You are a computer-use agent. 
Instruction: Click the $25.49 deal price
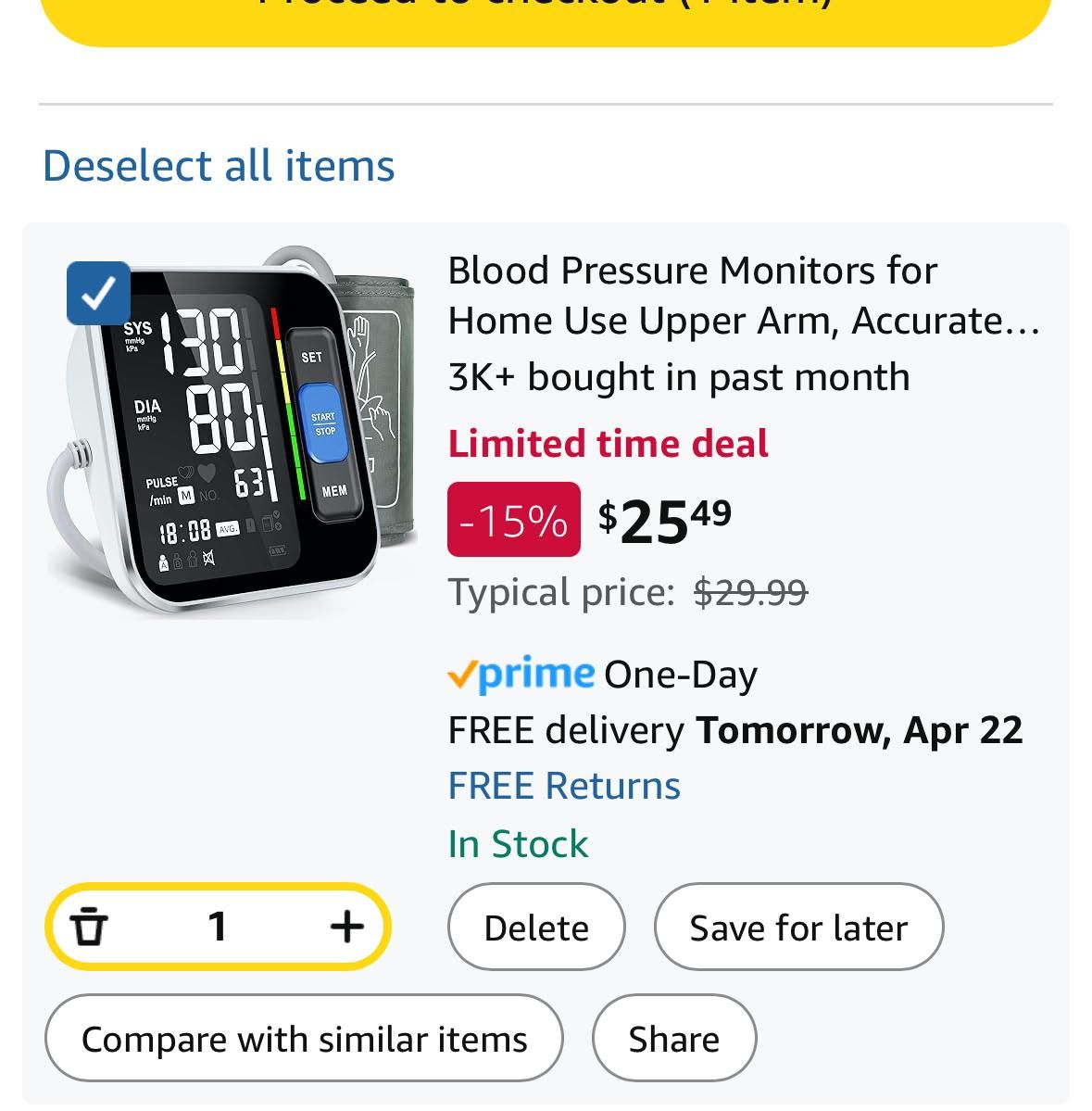[664, 522]
